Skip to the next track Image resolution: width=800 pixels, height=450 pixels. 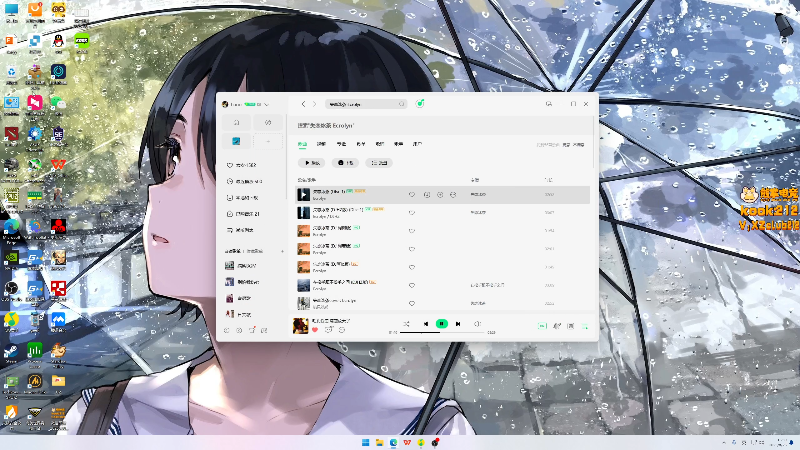click(x=458, y=324)
